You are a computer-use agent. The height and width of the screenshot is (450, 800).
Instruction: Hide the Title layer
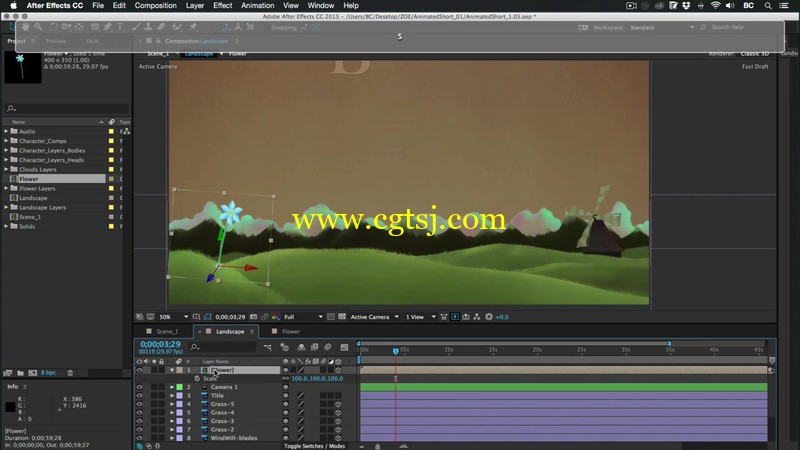tap(139, 395)
